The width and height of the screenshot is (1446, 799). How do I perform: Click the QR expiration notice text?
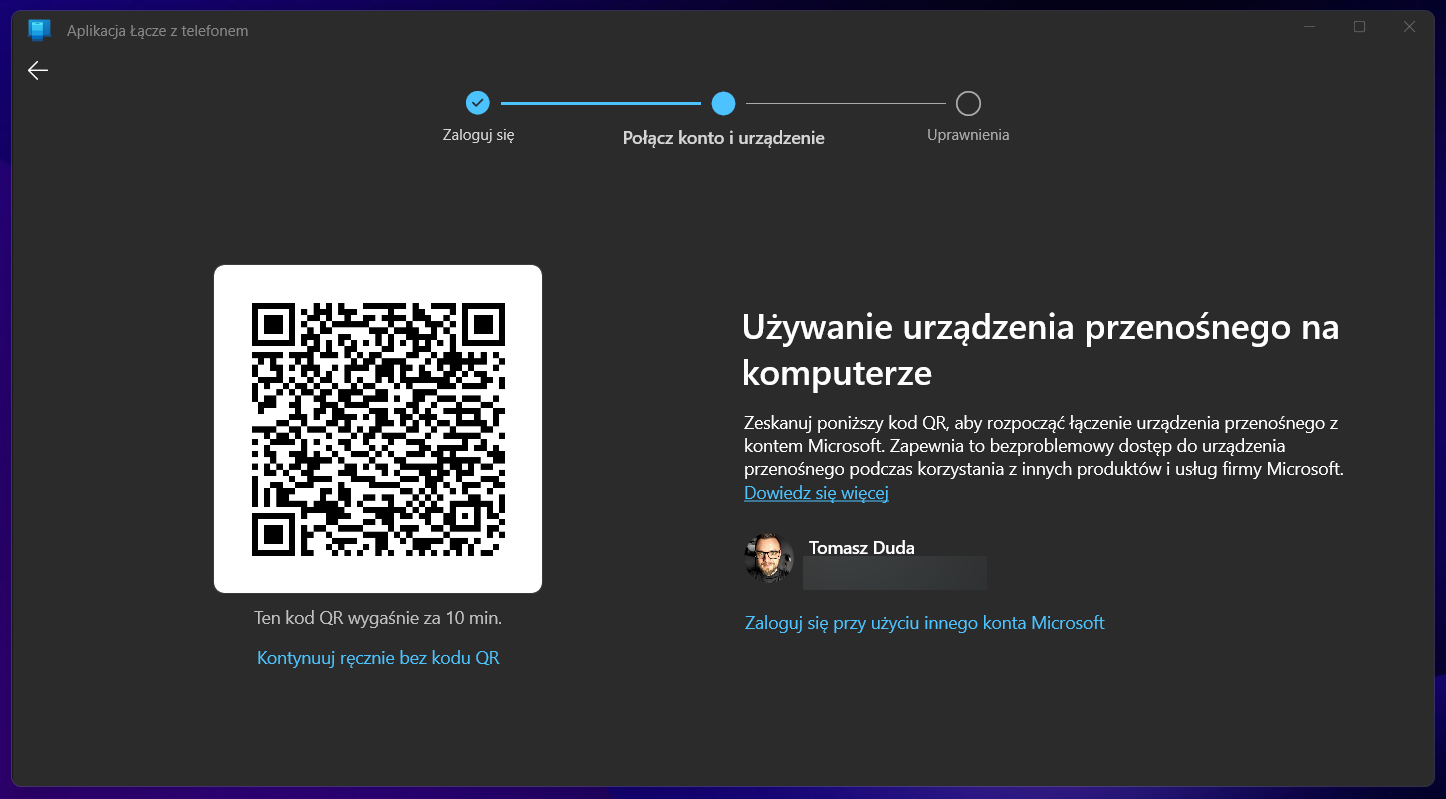point(377,617)
